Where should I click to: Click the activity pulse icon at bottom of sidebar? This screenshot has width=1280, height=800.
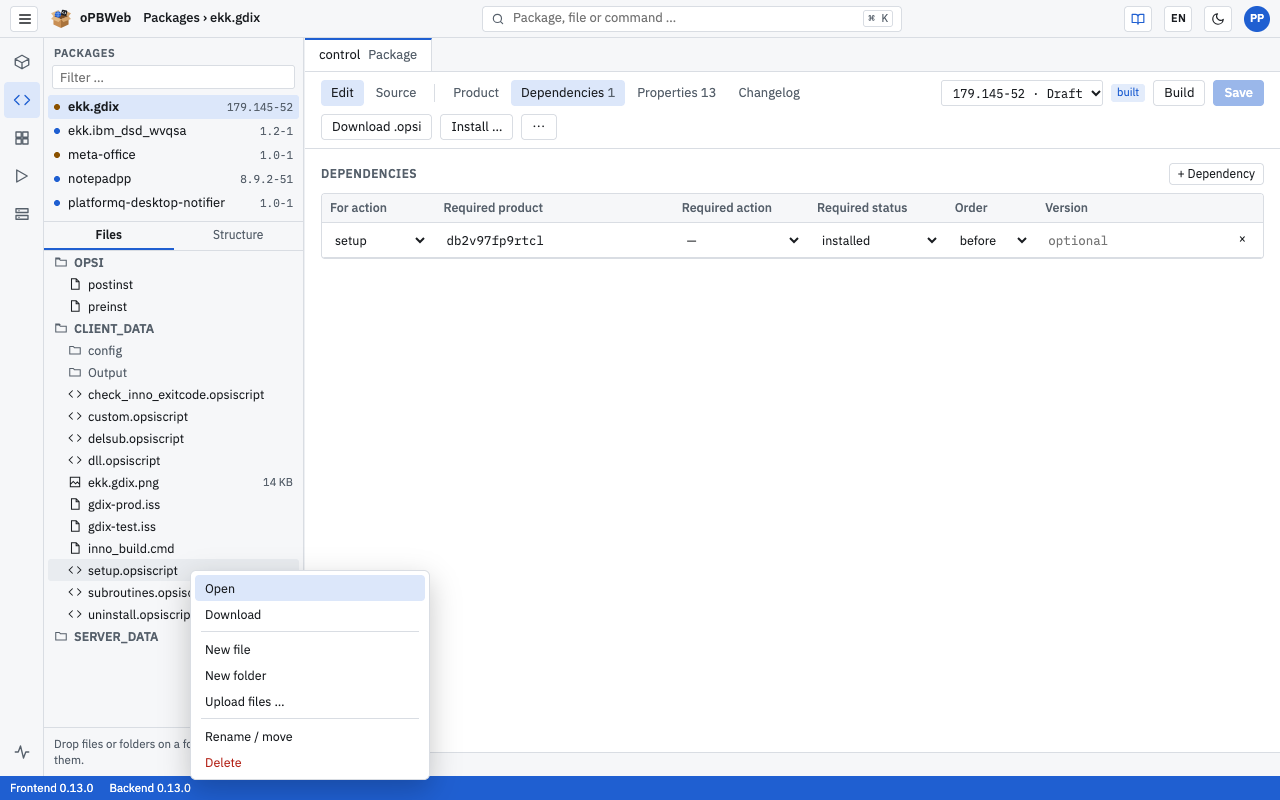click(x=22, y=752)
